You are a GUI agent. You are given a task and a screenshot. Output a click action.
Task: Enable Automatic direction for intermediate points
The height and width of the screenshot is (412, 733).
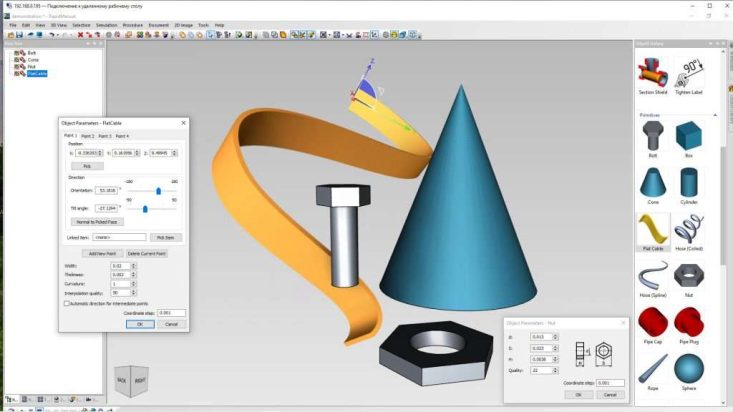67,304
